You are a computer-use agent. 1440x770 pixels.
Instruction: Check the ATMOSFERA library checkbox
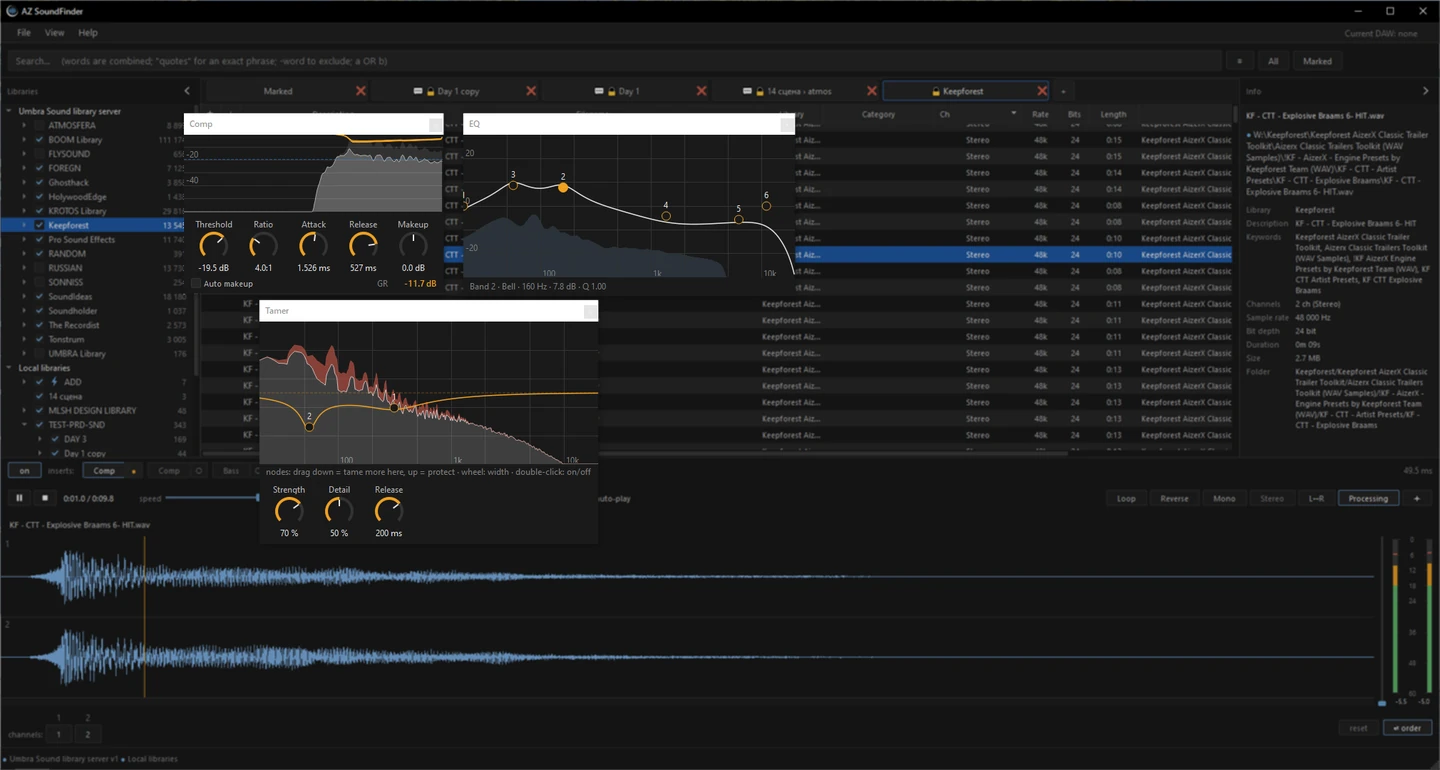pos(40,126)
